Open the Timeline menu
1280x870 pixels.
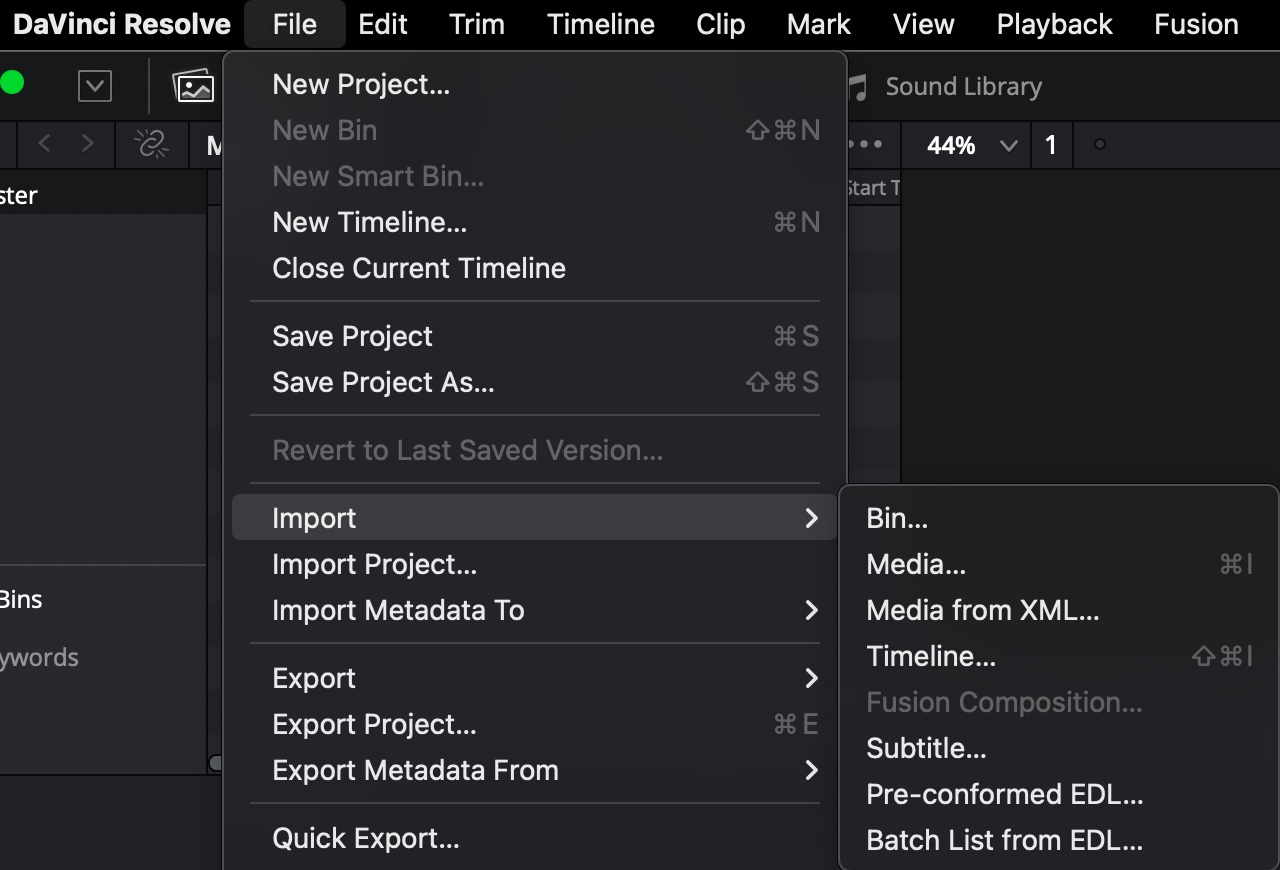601,24
